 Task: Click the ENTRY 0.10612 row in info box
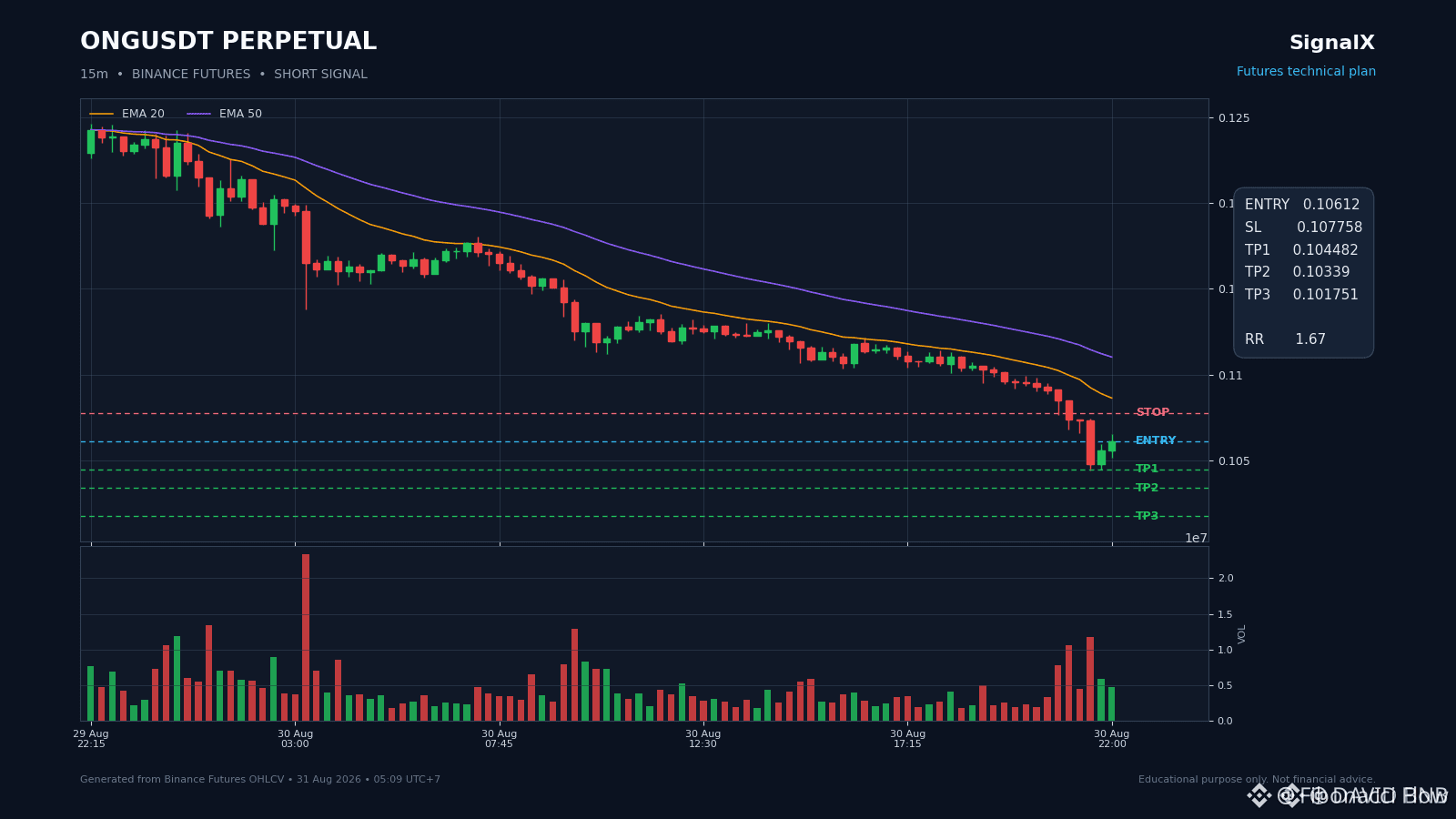pos(1302,205)
